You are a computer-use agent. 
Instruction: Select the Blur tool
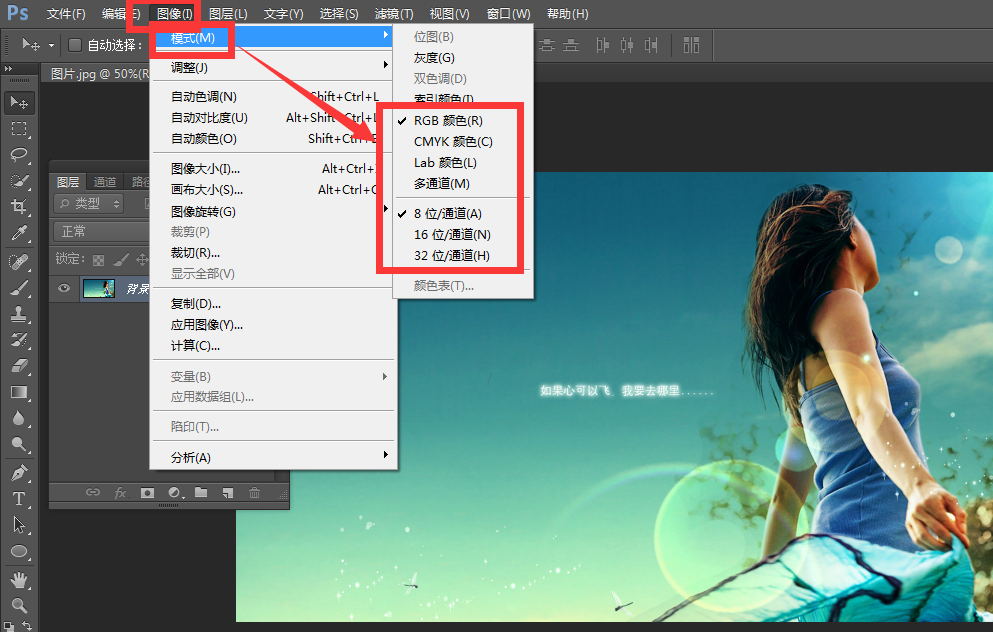(x=19, y=419)
